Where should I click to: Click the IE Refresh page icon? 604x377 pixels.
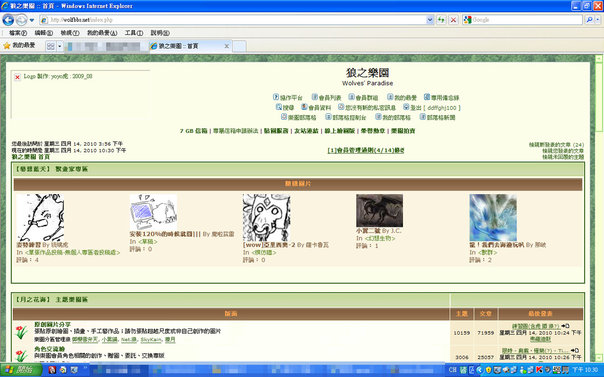pos(441,20)
